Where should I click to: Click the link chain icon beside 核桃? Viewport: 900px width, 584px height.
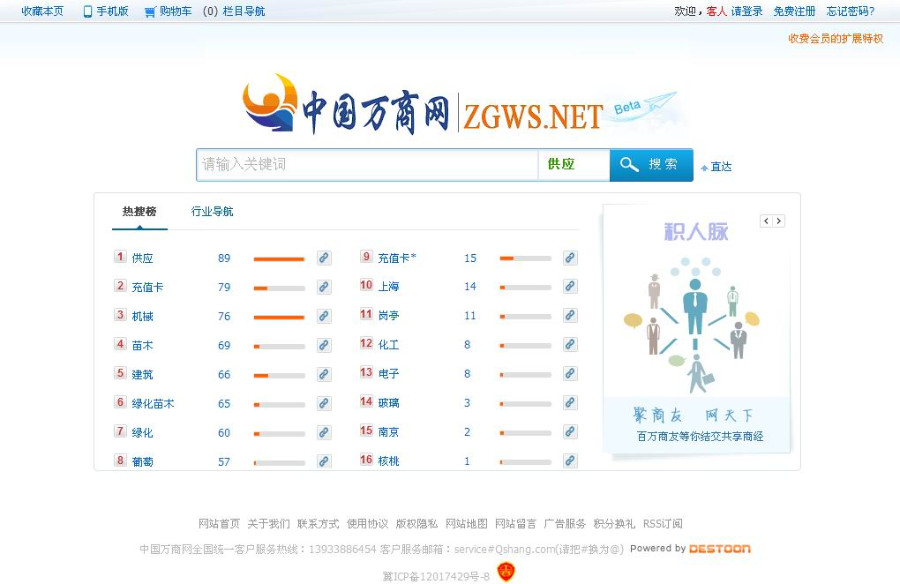click(569, 461)
